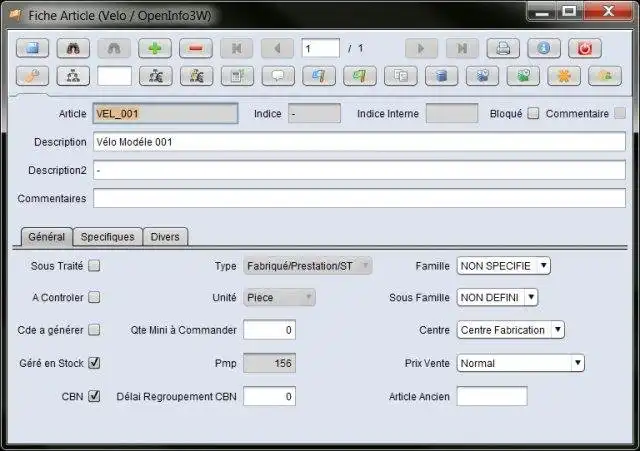This screenshot has width=640, height=451.
Task: Click the Commentaires text field
Action: click(359, 198)
